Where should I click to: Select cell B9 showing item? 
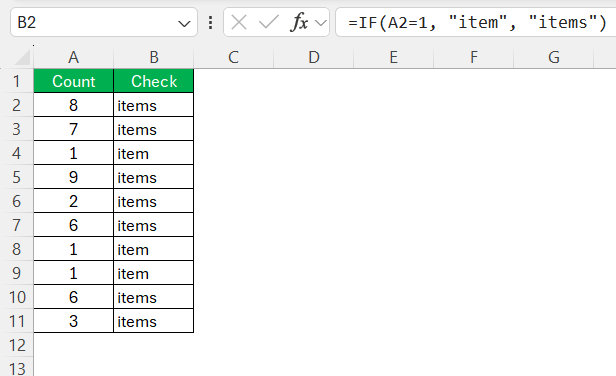[154, 273]
